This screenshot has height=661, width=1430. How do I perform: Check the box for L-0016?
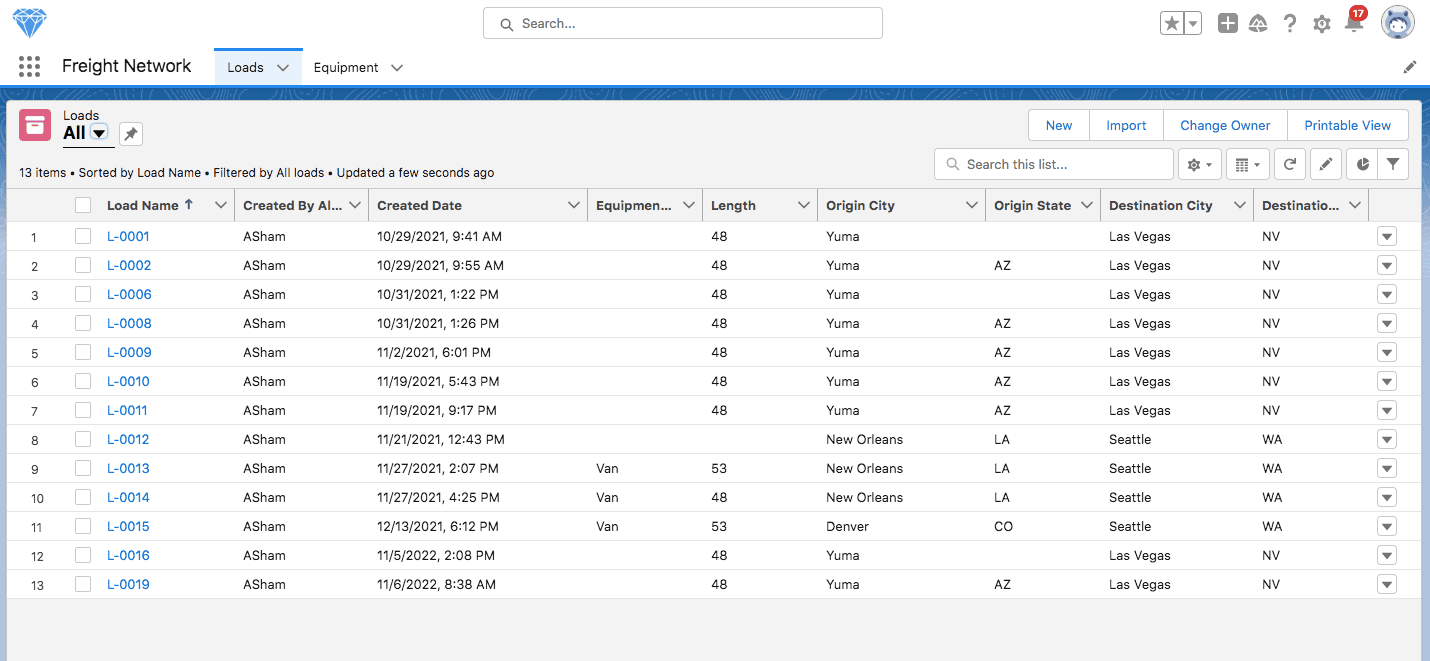coord(83,555)
